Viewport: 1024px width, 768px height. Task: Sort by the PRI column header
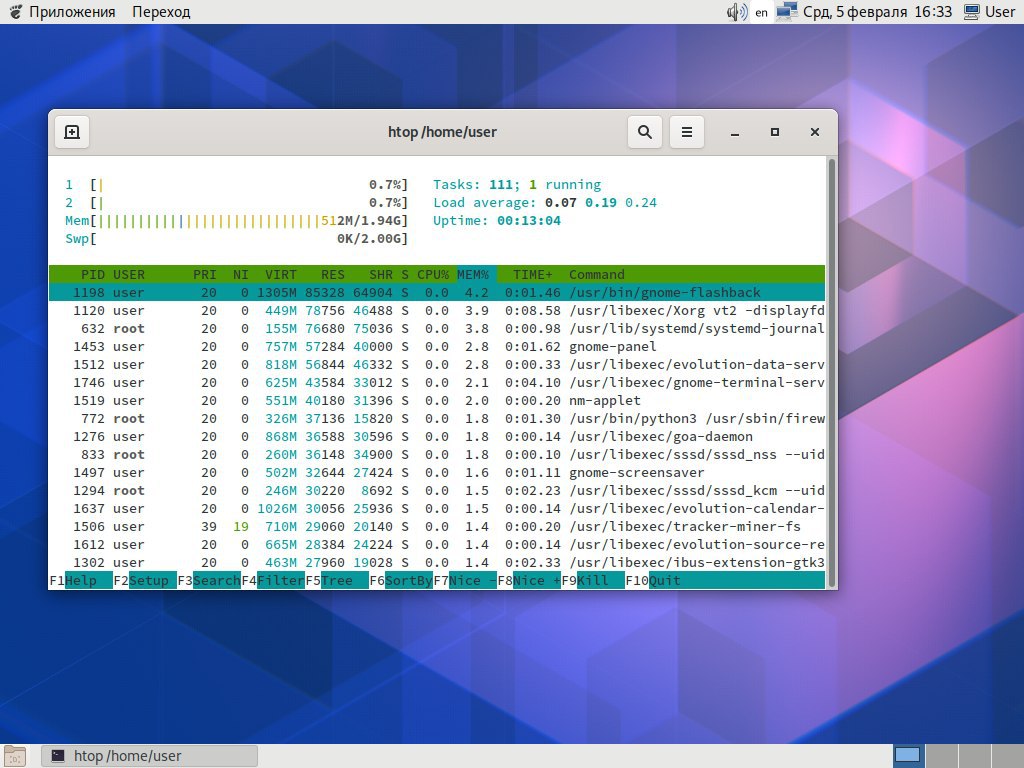pos(204,274)
